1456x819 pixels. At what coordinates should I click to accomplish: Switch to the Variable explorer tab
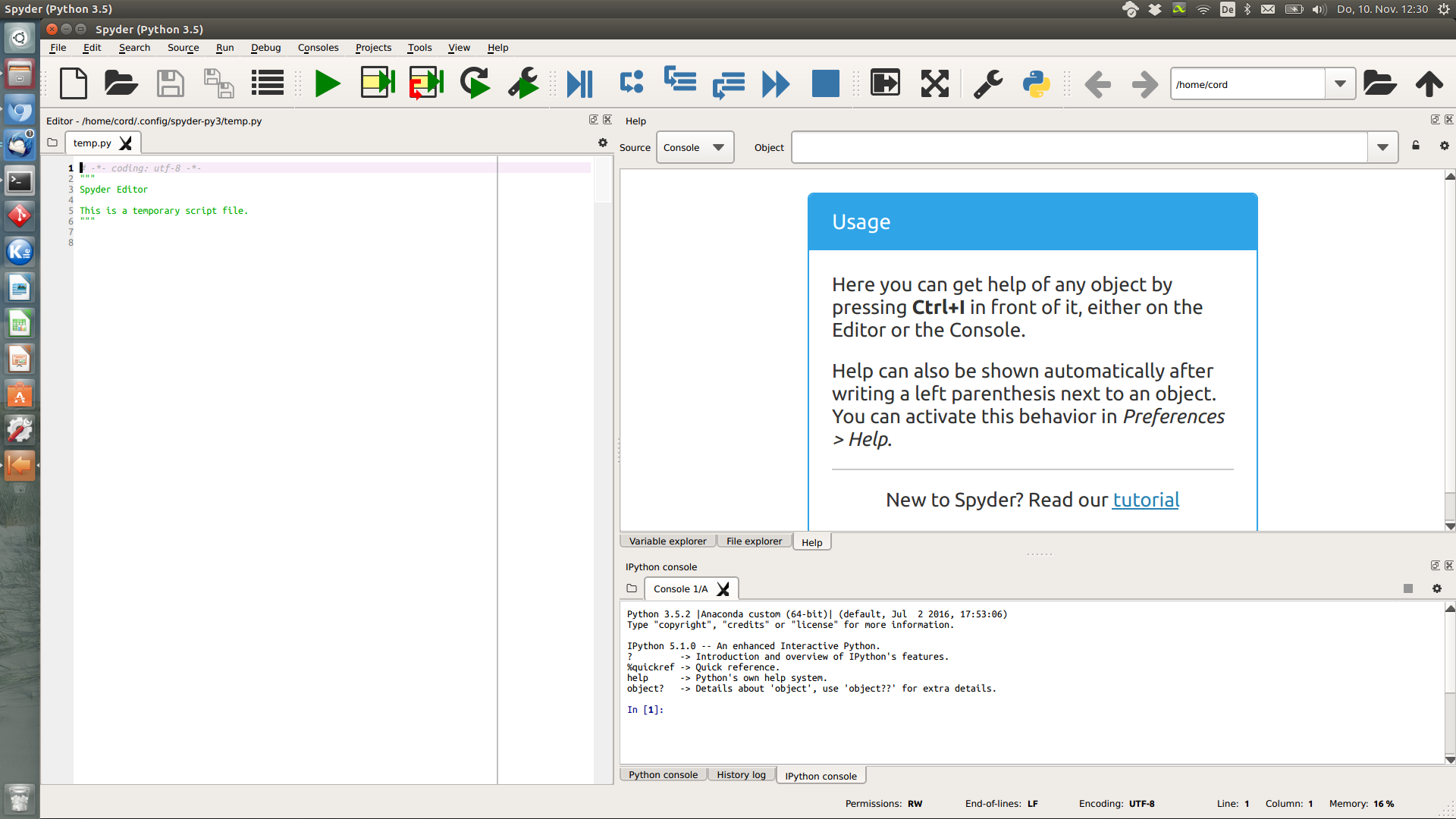click(x=667, y=541)
